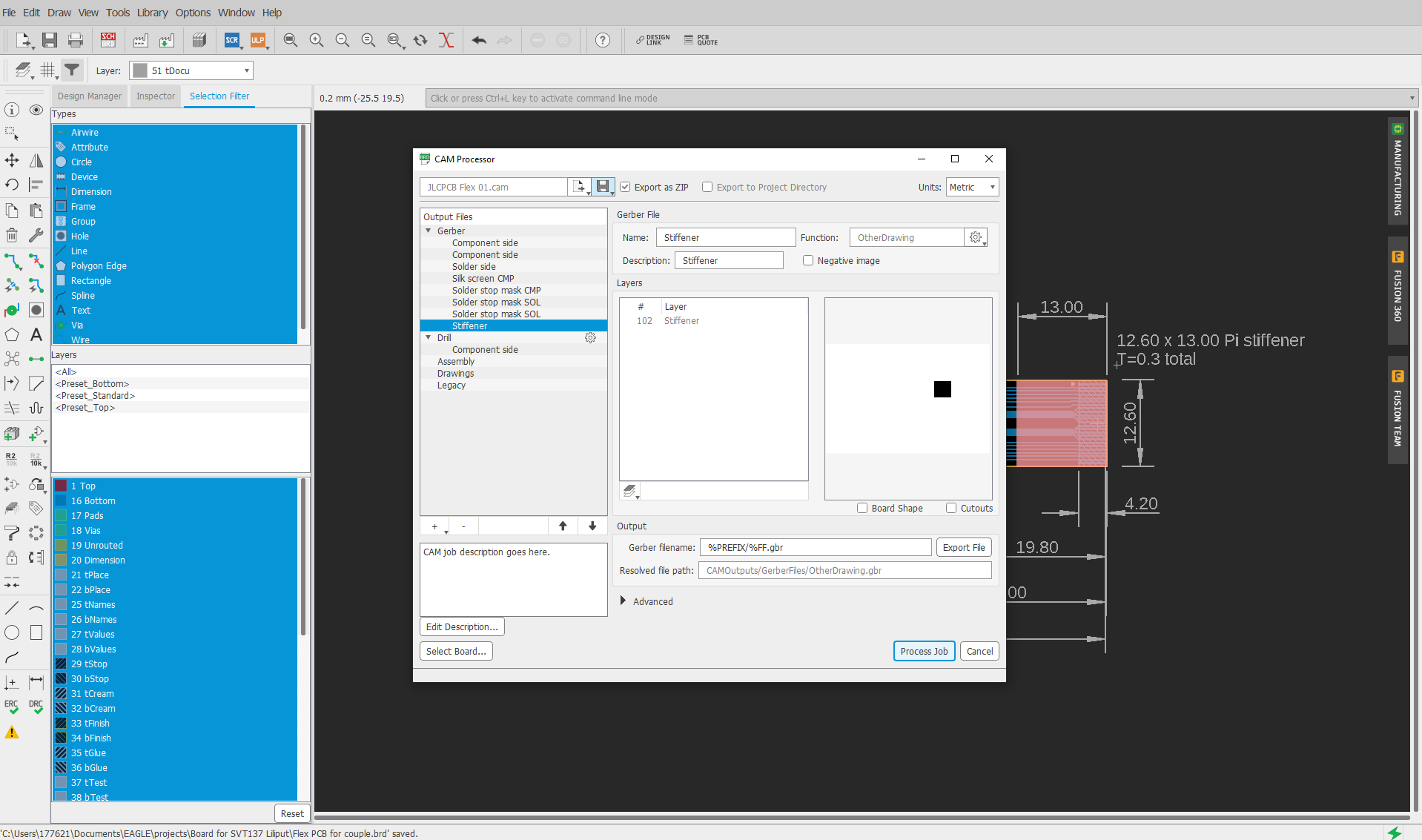Viewport: 1422px width, 840px height.
Task: Click the ERC check icon
Action: pos(12,707)
